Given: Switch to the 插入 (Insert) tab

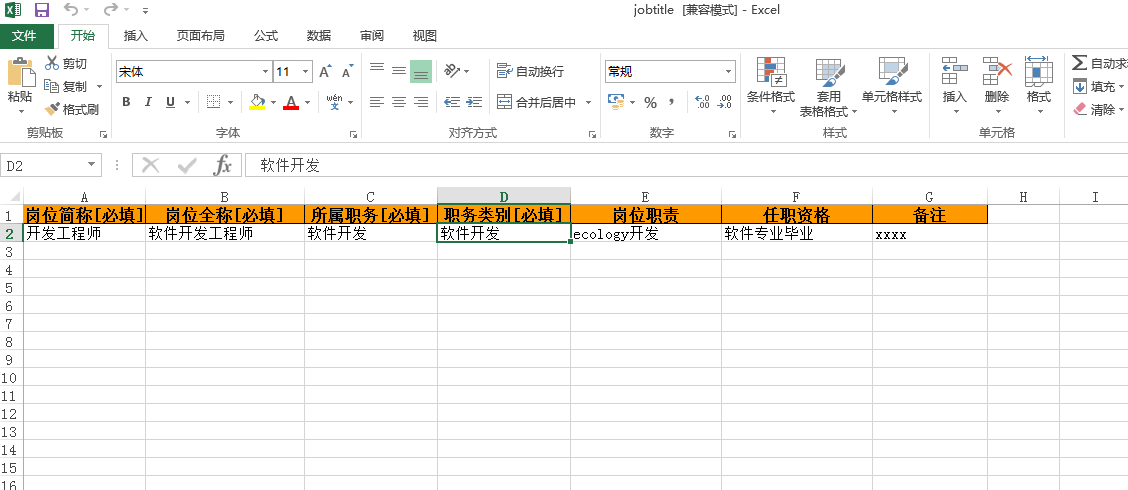Looking at the screenshot, I should (x=135, y=36).
